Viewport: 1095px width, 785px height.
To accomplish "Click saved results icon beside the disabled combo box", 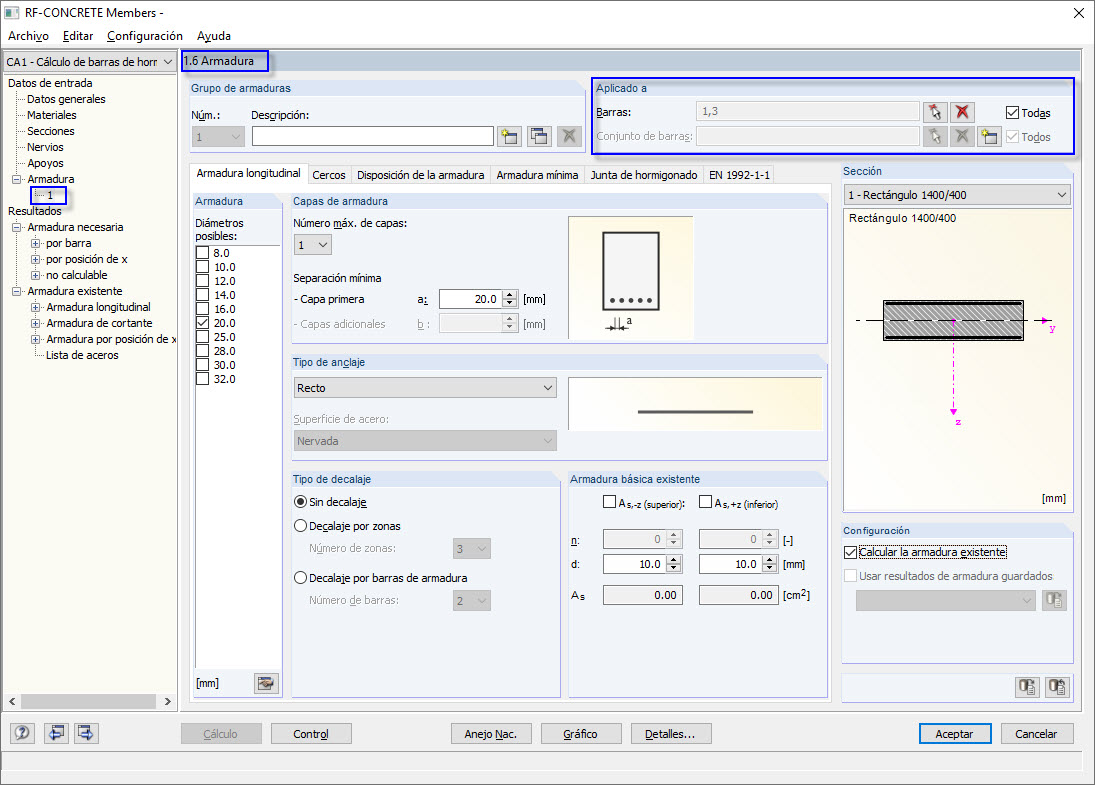I will pyautogui.click(x=1054, y=600).
